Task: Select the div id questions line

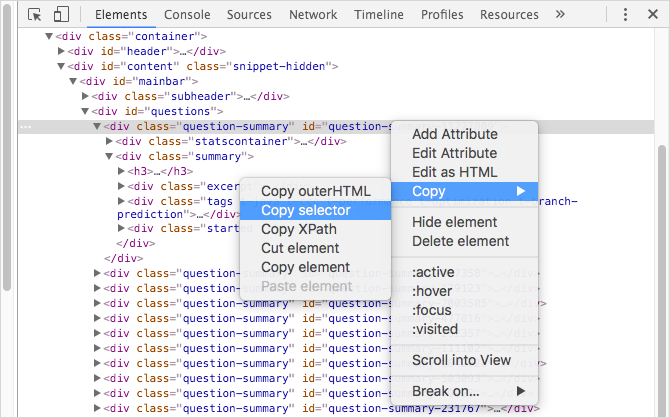Action: pyautogui.click(x=157, y=112)
